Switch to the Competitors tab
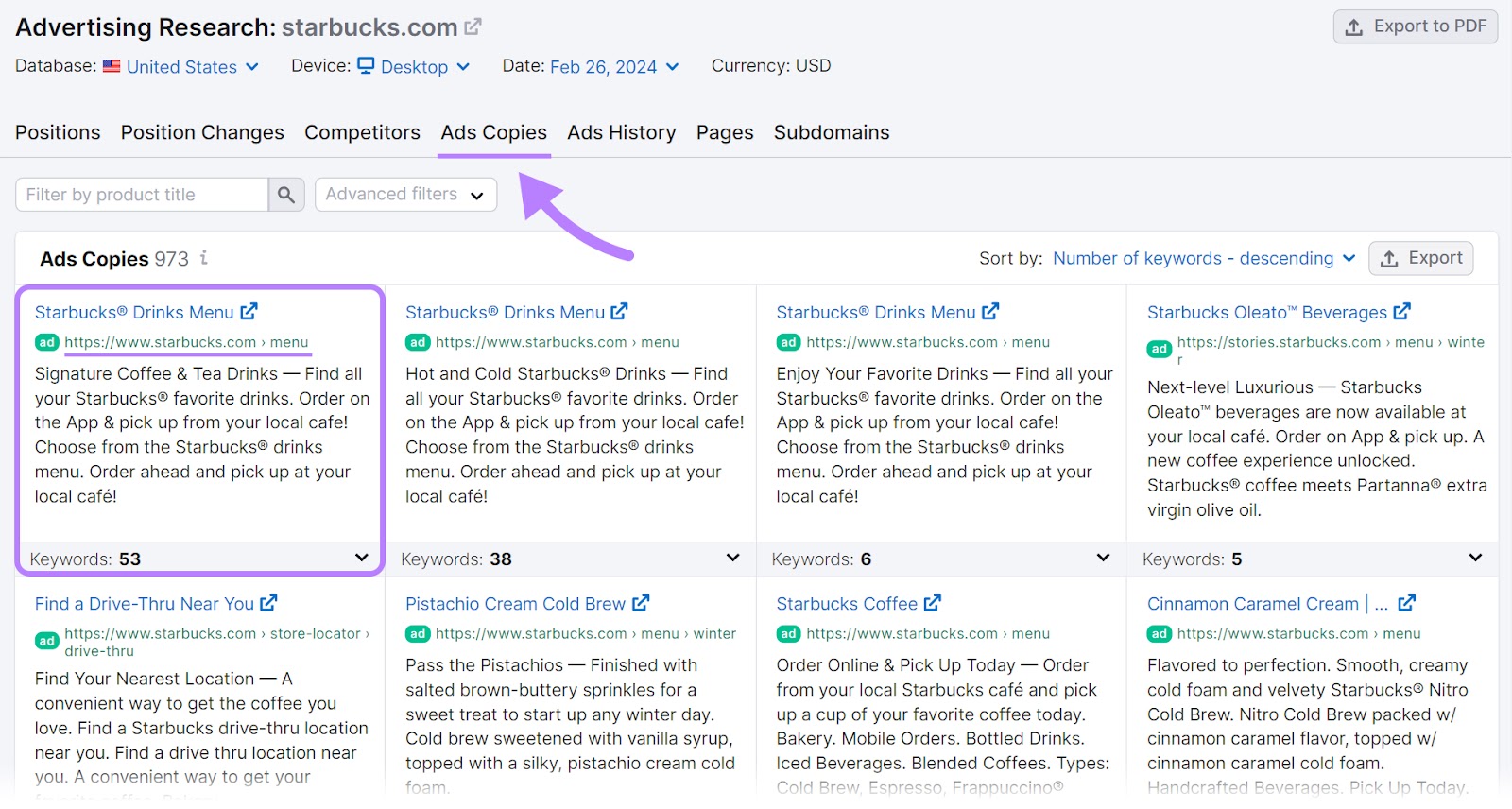1512x809 pixels. [x=362, y=132]
